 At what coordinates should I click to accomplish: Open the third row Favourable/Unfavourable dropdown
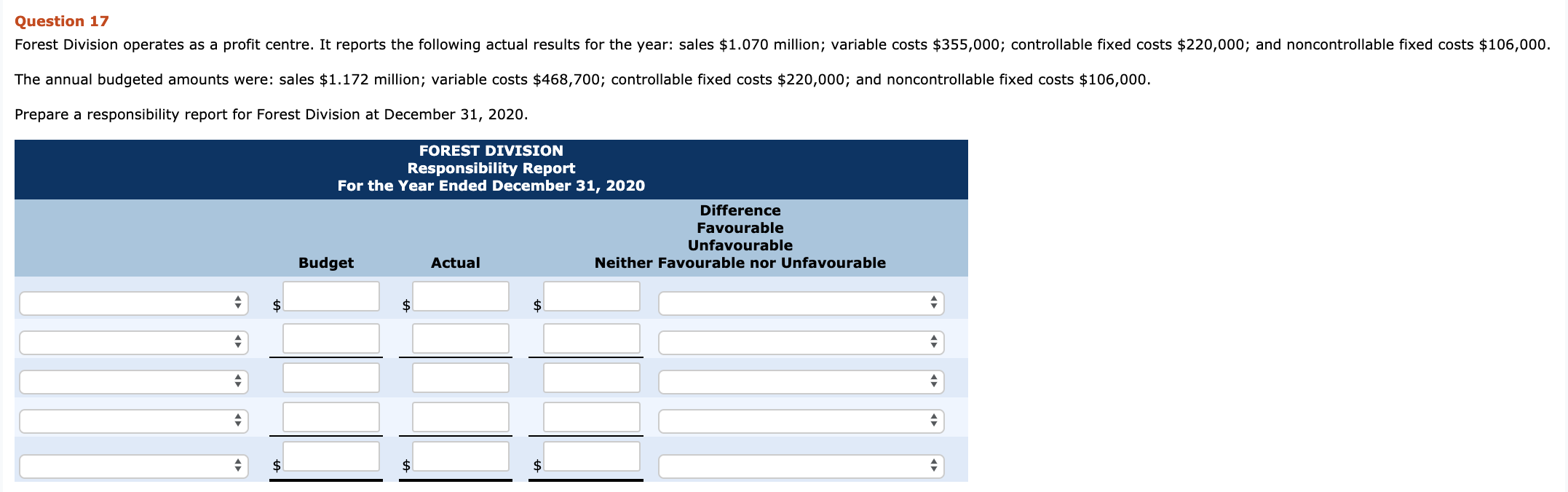coord(801,382)
